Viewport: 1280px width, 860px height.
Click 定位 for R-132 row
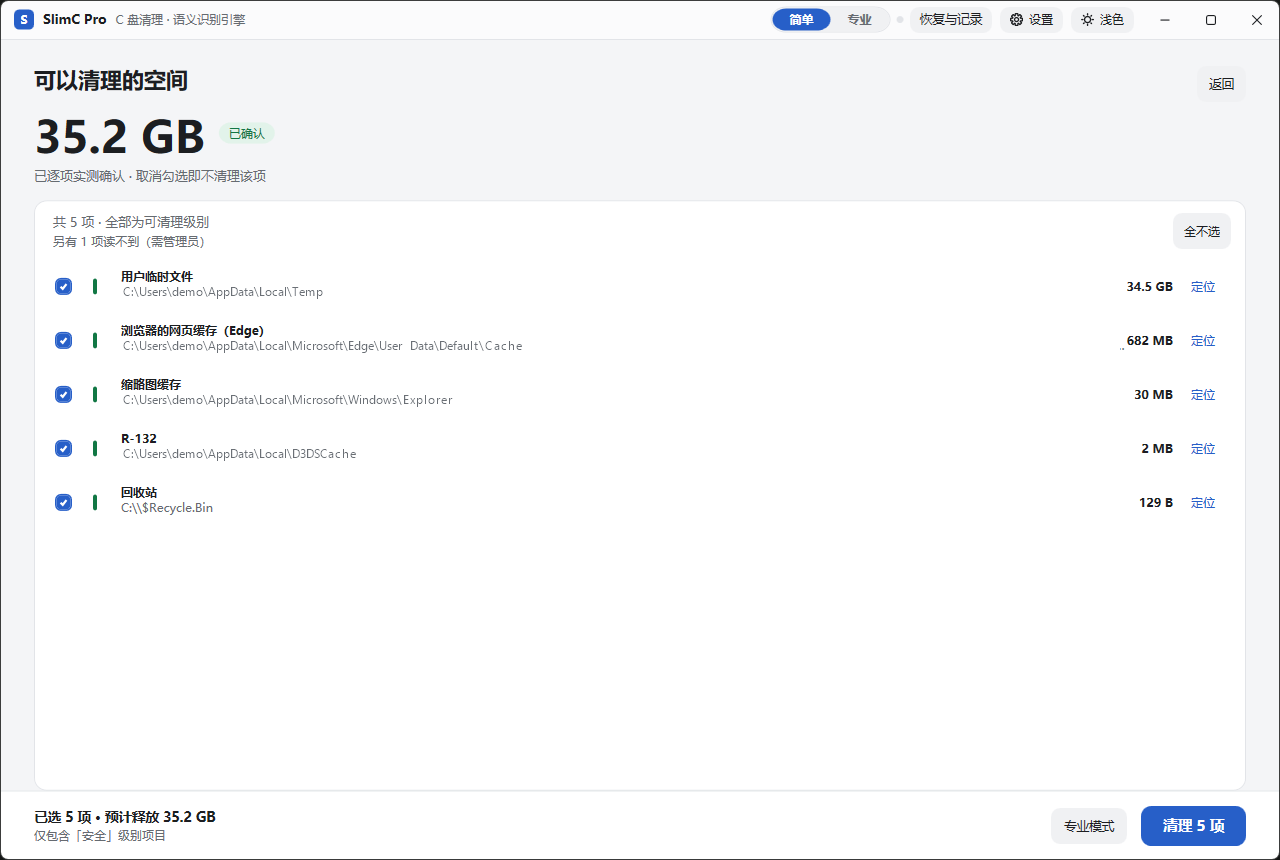point(1203,449)
